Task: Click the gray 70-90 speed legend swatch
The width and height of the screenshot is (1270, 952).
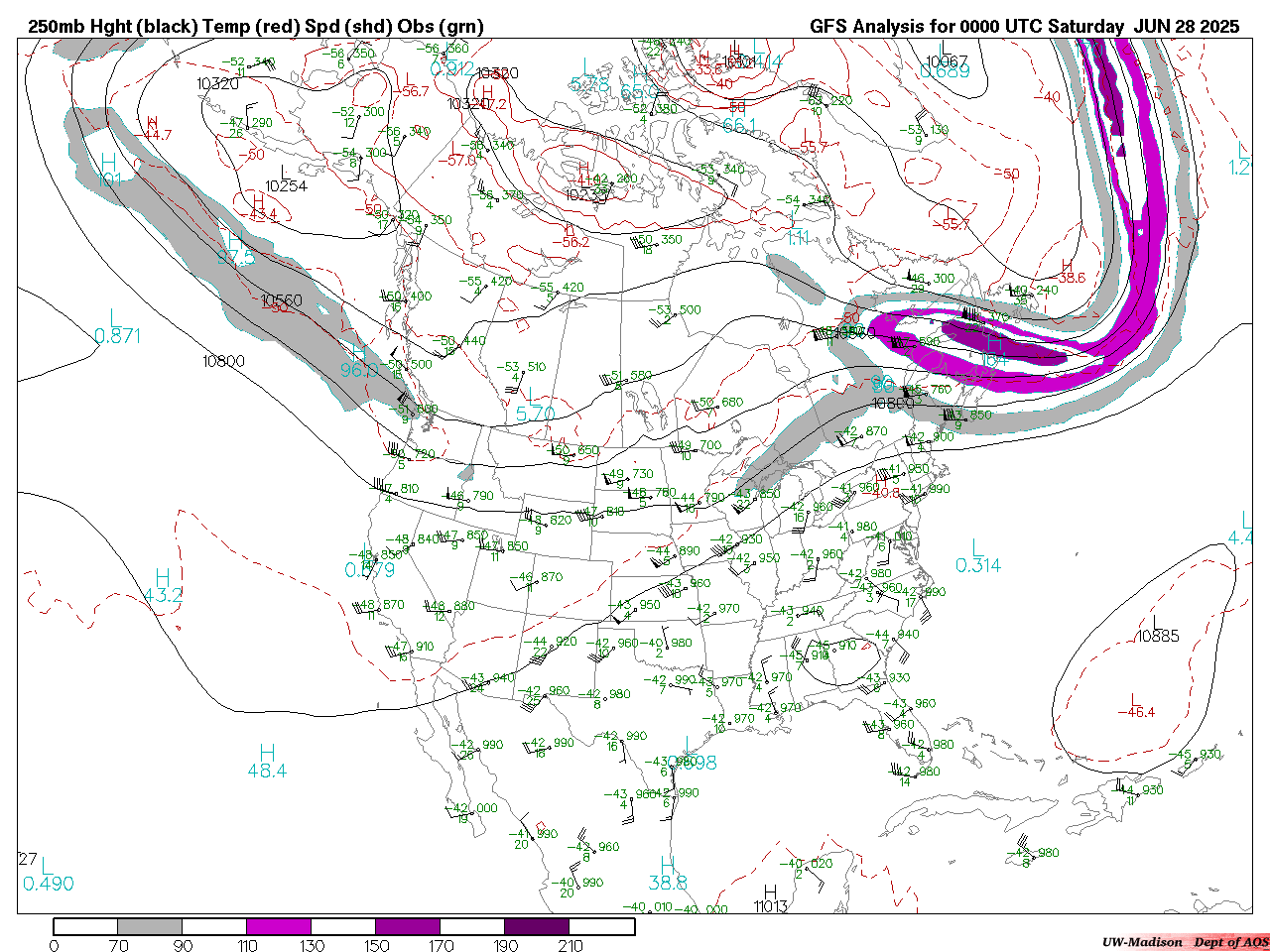Action: [x=150, y=926]
